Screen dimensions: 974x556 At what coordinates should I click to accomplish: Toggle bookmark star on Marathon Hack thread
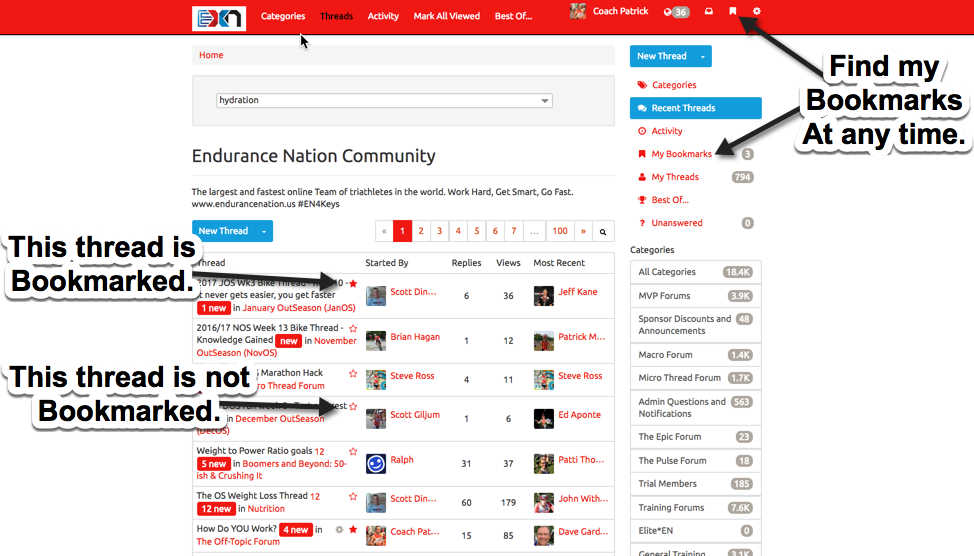(353, 373)
